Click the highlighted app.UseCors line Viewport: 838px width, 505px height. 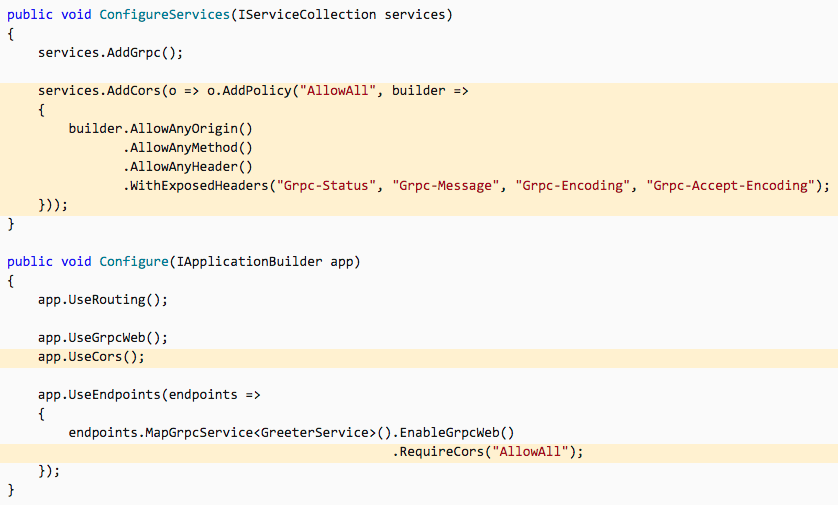92,356
